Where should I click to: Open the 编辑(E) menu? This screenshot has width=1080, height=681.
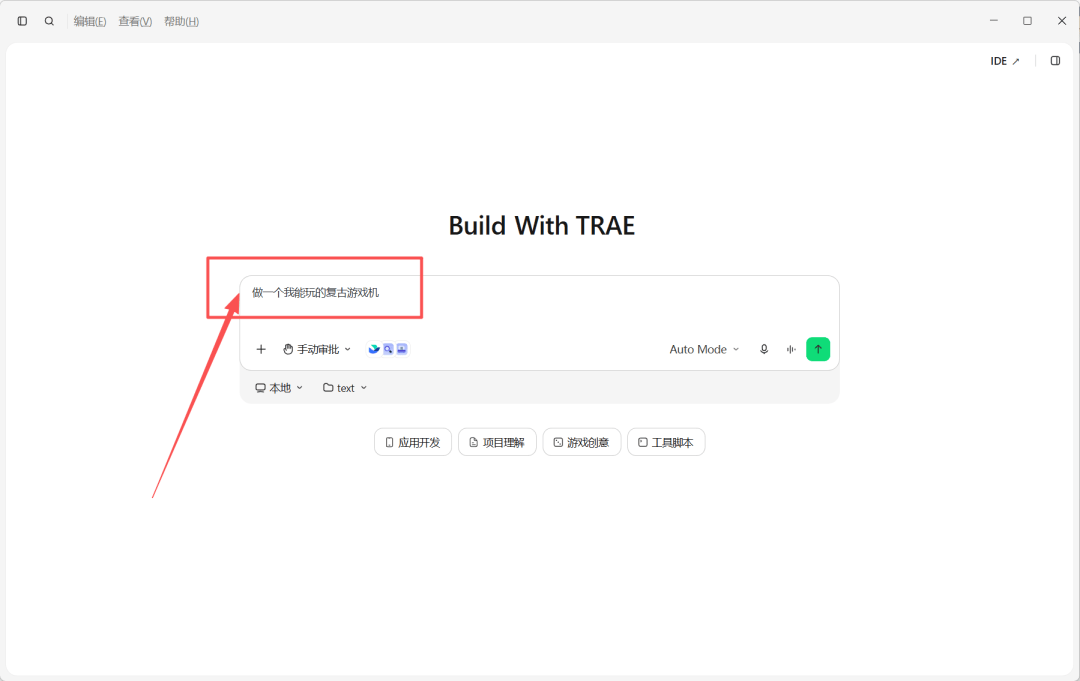click(90, 21)
